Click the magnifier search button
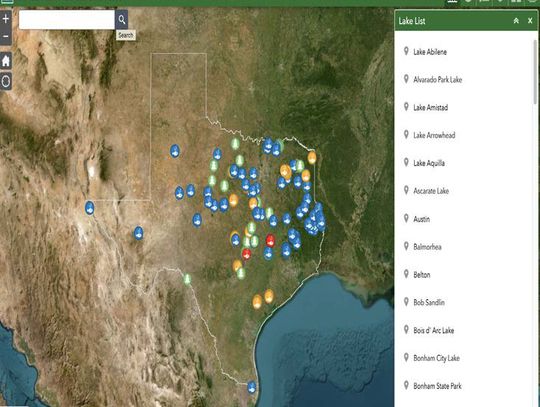This screenshot has height=407, width=540. click(122, 20)
